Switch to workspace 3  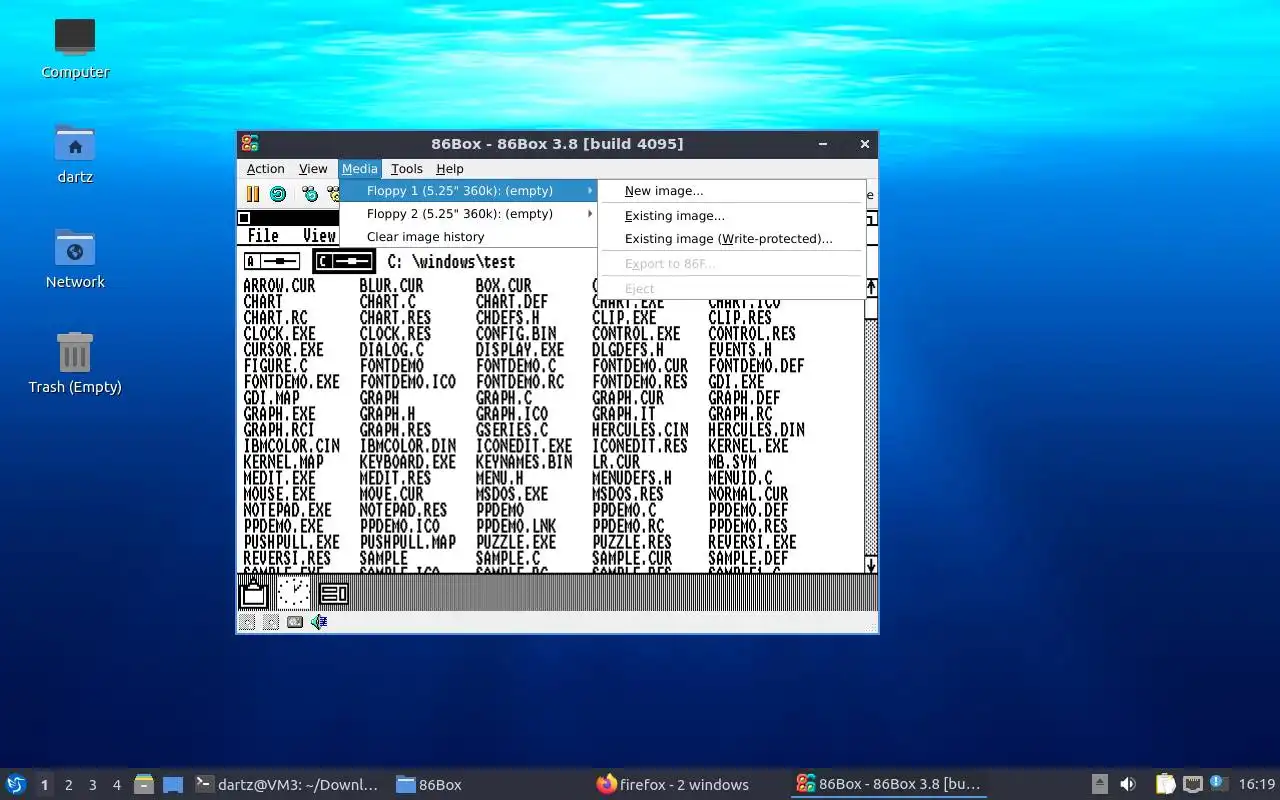point(93,784)
